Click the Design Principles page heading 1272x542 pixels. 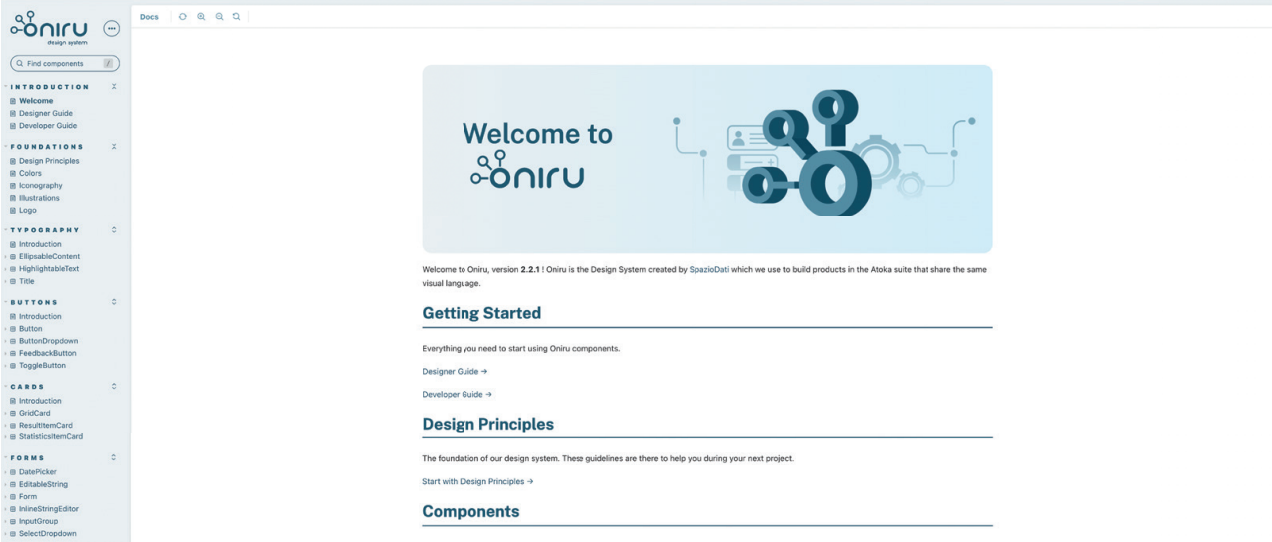[488, 424]
